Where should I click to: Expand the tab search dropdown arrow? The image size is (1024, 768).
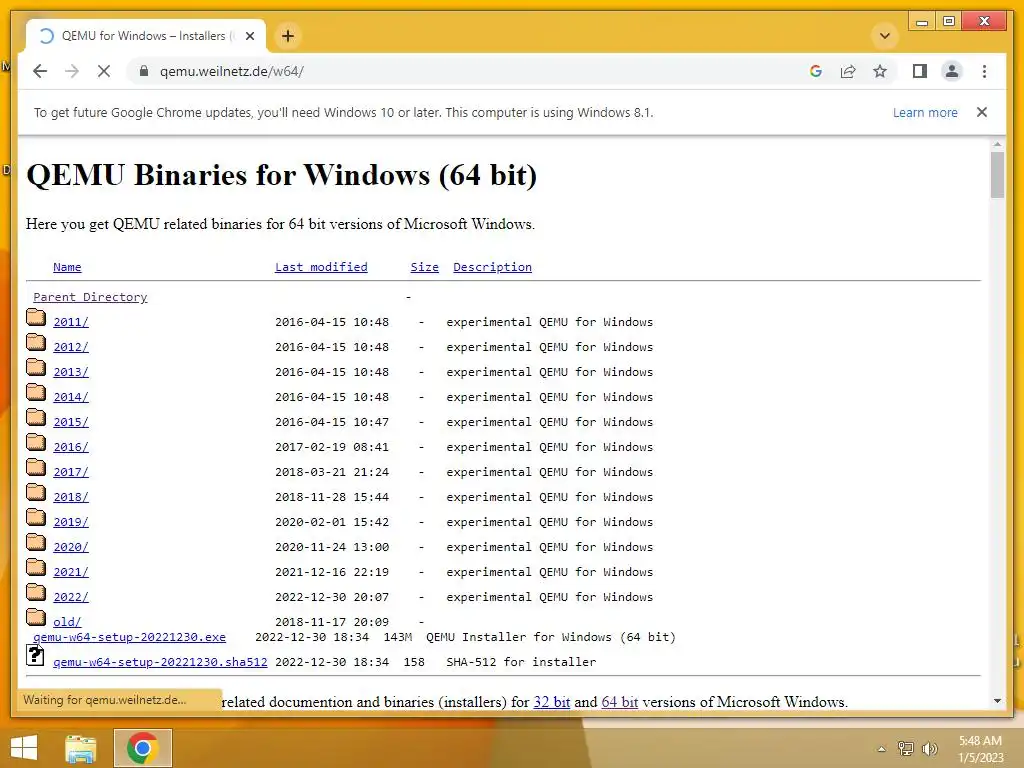[x=885, y=36]
